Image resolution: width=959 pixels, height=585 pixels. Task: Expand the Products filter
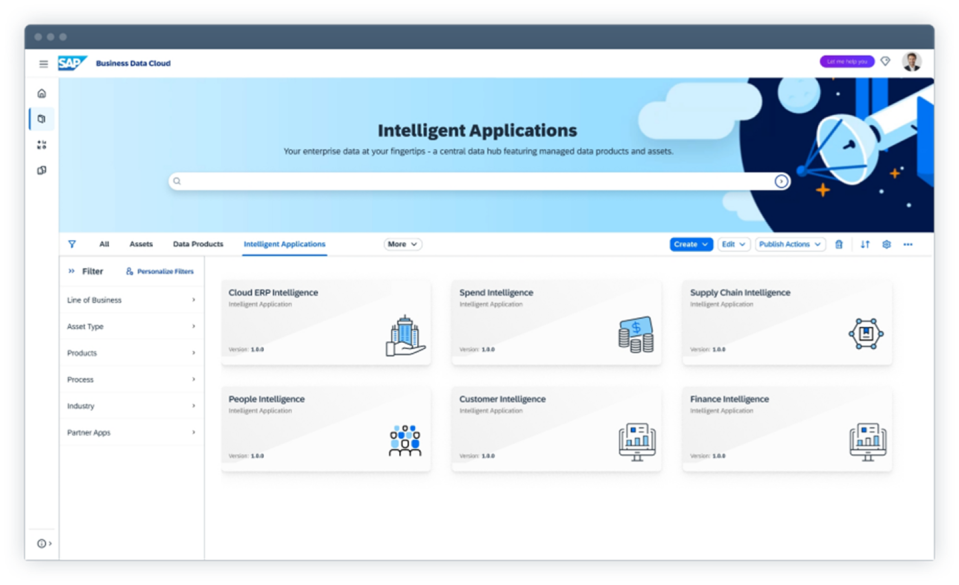(131, 353)
